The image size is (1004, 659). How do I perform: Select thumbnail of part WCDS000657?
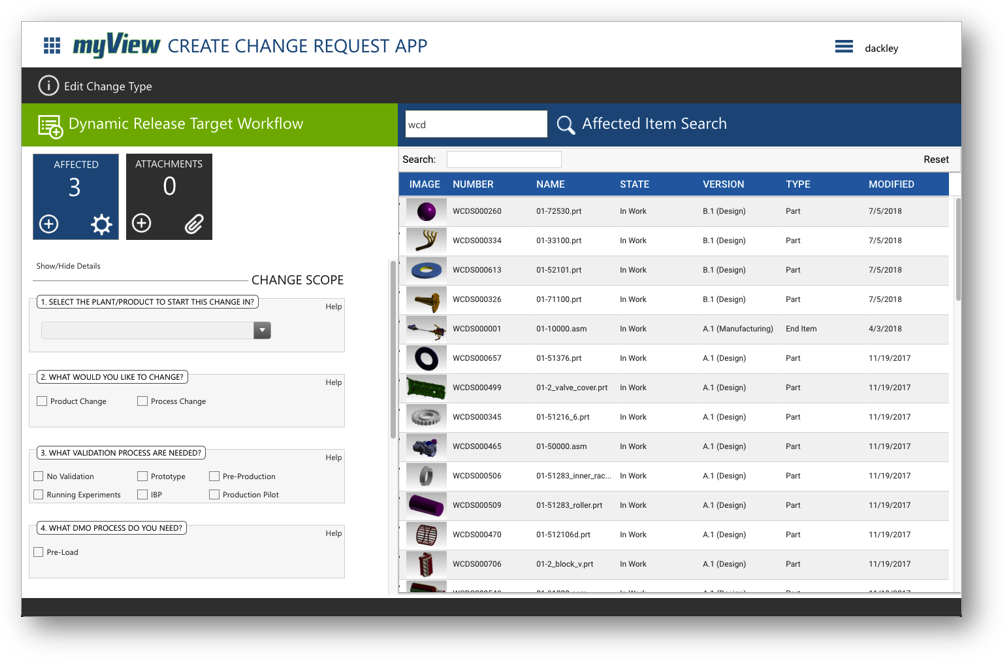(x=426, y=358)
